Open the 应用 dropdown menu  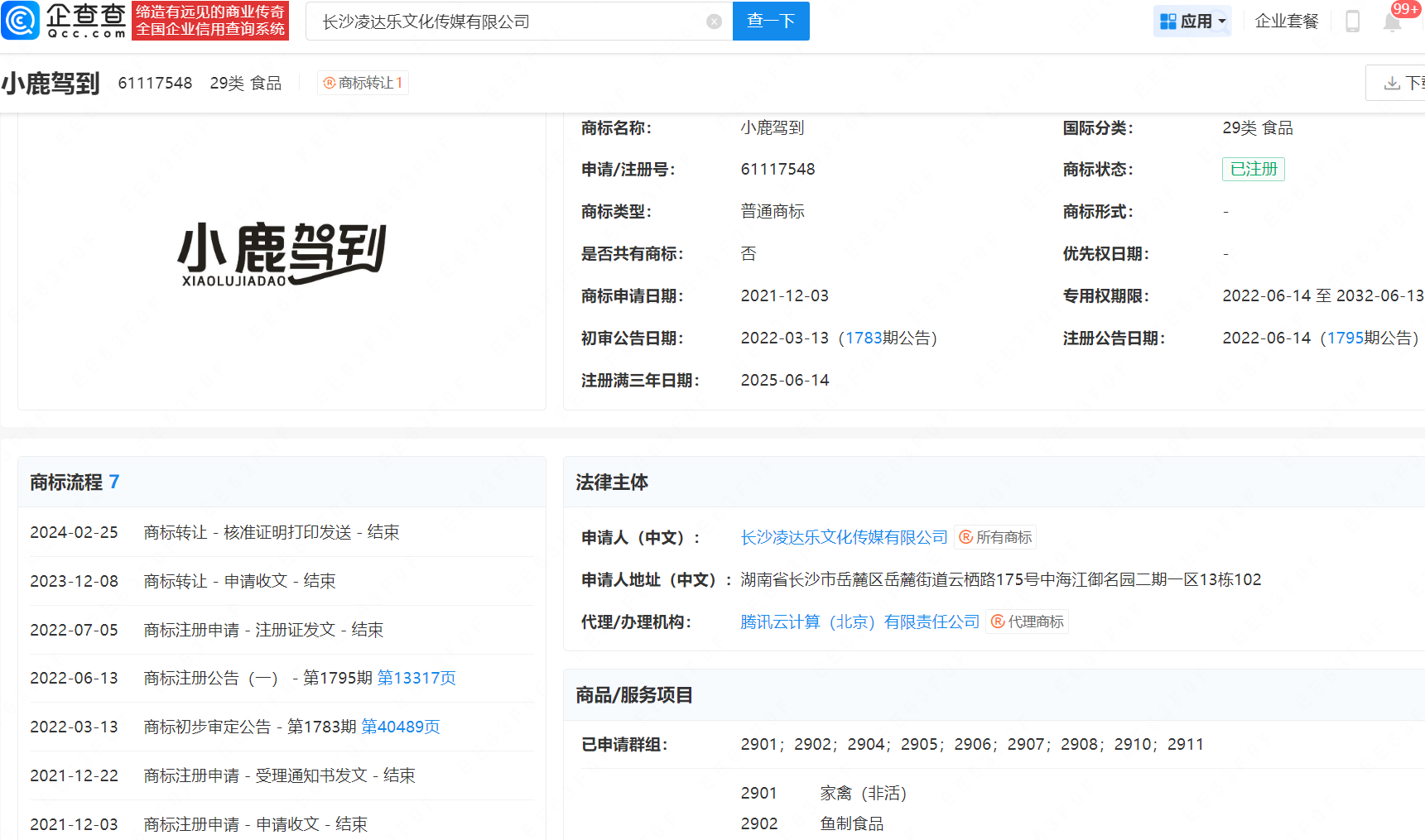[x=1192, y=22]
